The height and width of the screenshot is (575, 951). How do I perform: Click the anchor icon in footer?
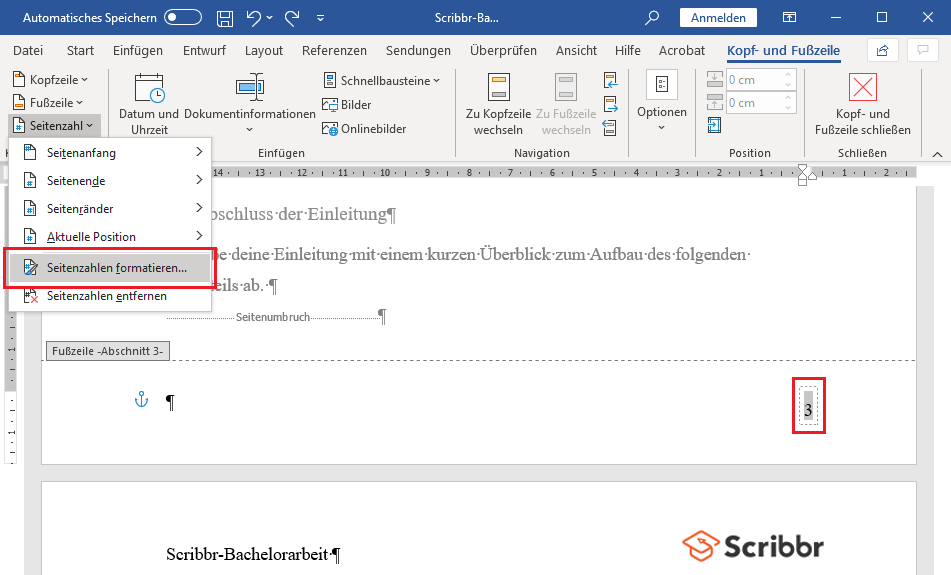(x=141, y=400)
